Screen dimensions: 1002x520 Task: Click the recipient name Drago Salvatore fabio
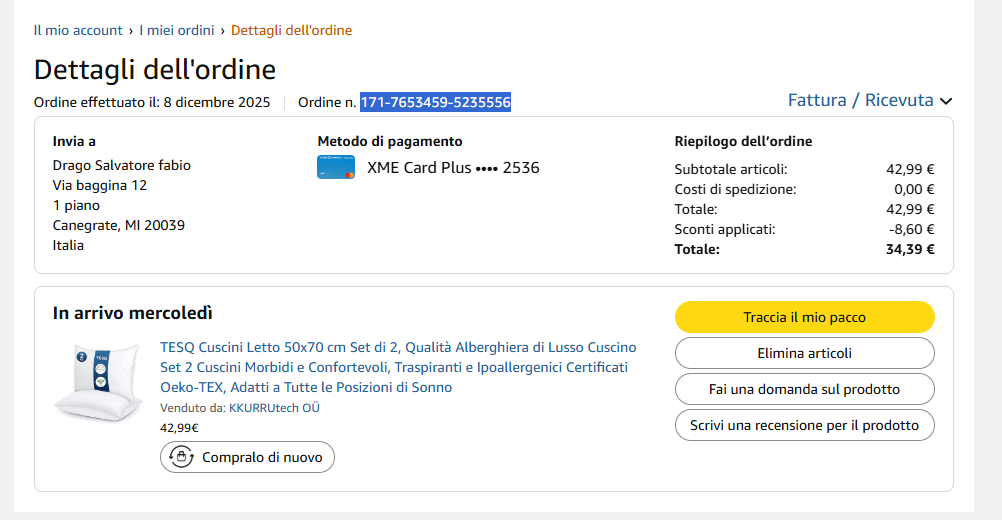(121, 165)
